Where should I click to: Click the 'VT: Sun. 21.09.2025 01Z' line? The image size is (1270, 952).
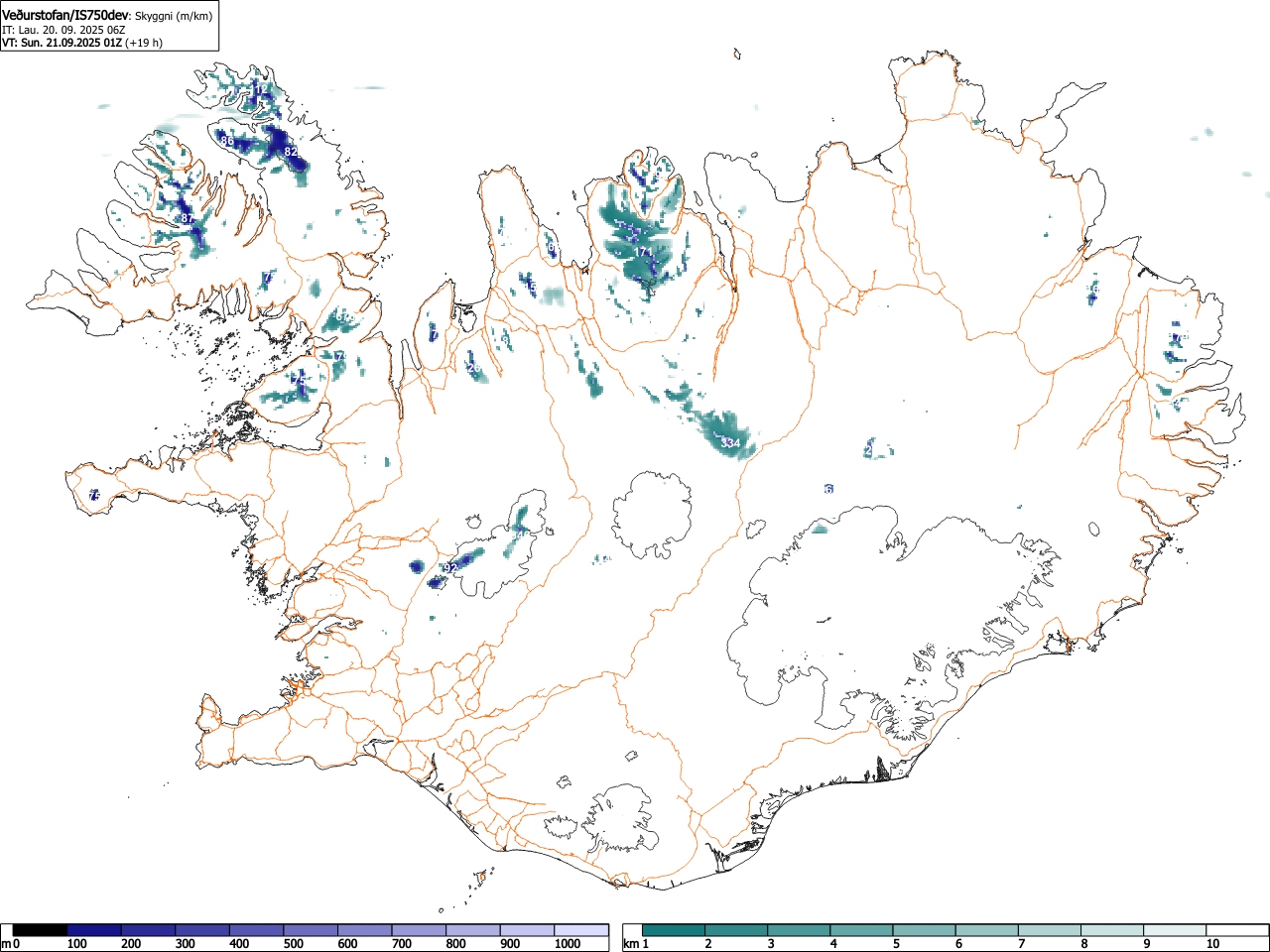[61, 43]
